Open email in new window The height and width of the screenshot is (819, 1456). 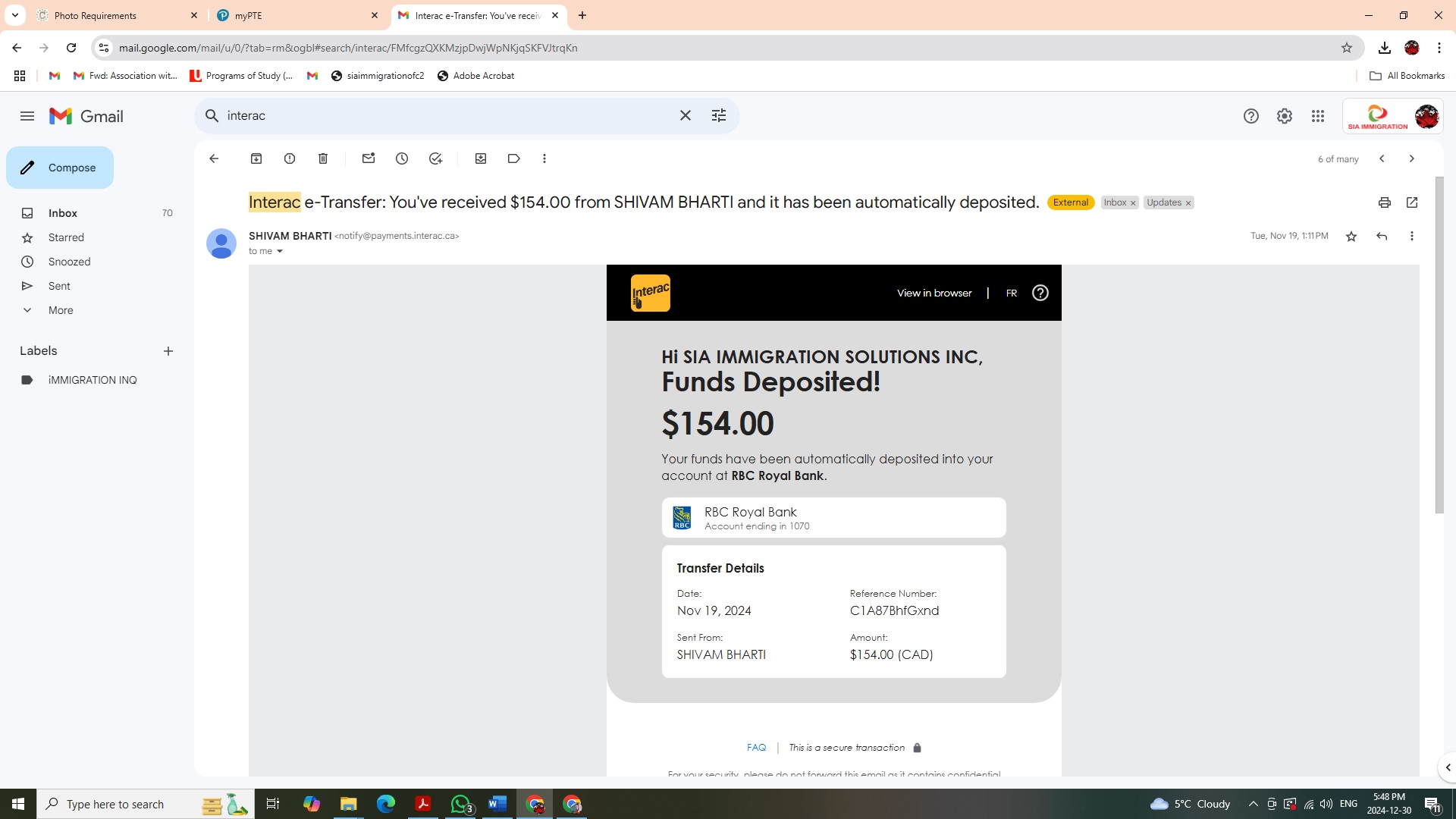1412,202
